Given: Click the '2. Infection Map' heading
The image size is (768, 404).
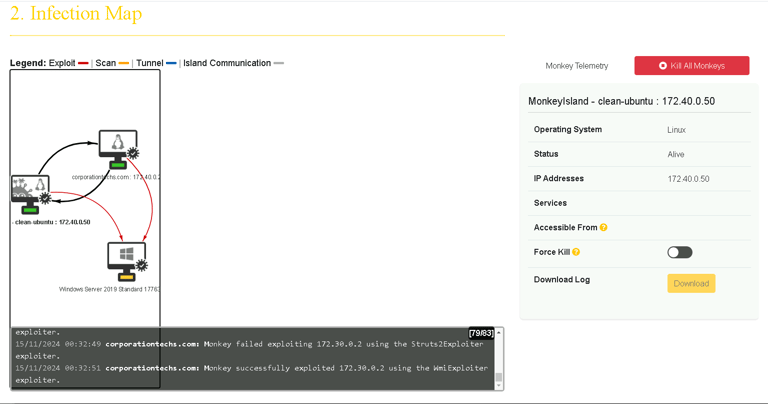Looking at the screenshot, I should tap(76, 13).
